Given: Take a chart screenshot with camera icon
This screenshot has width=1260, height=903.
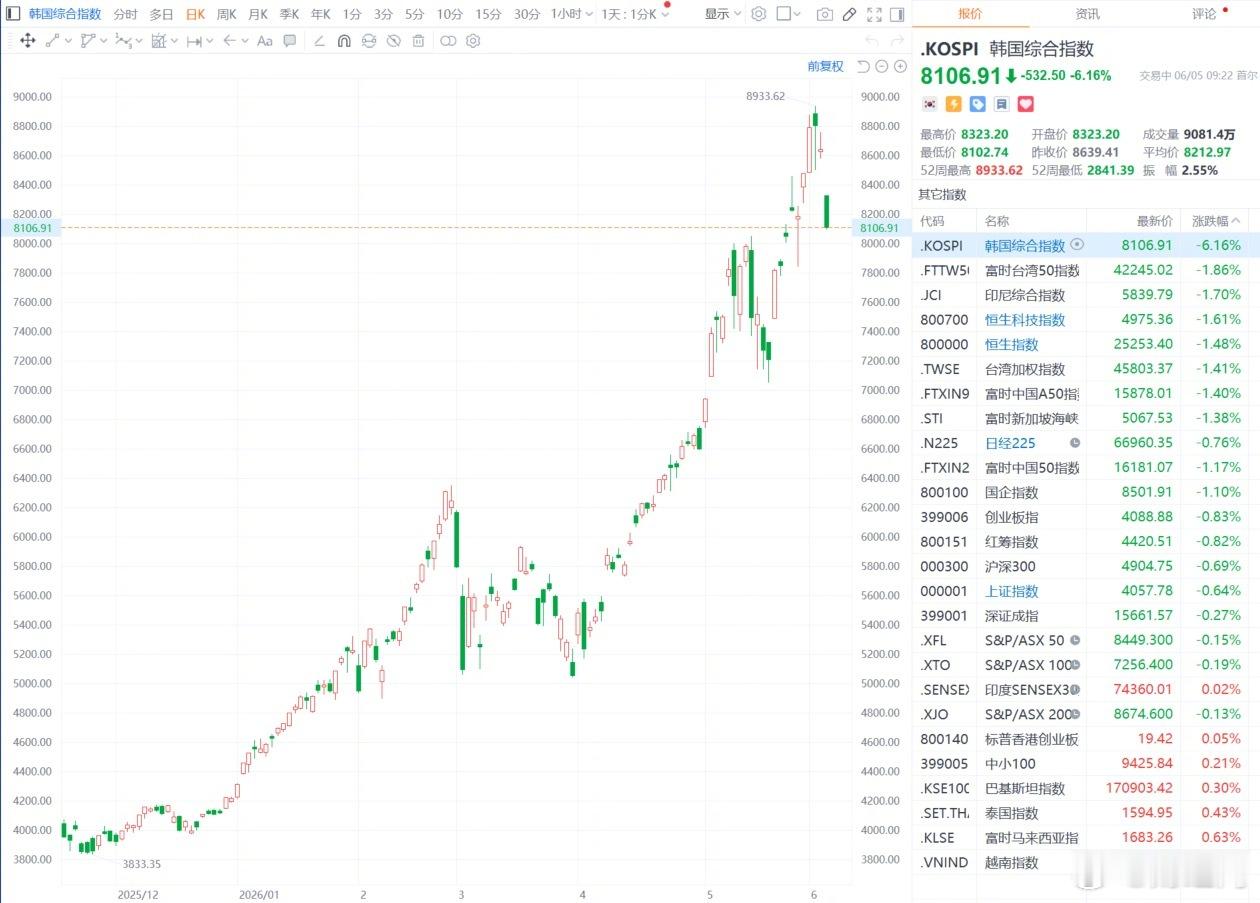Looking at the screenshot, I should click(x=824, y=14).
